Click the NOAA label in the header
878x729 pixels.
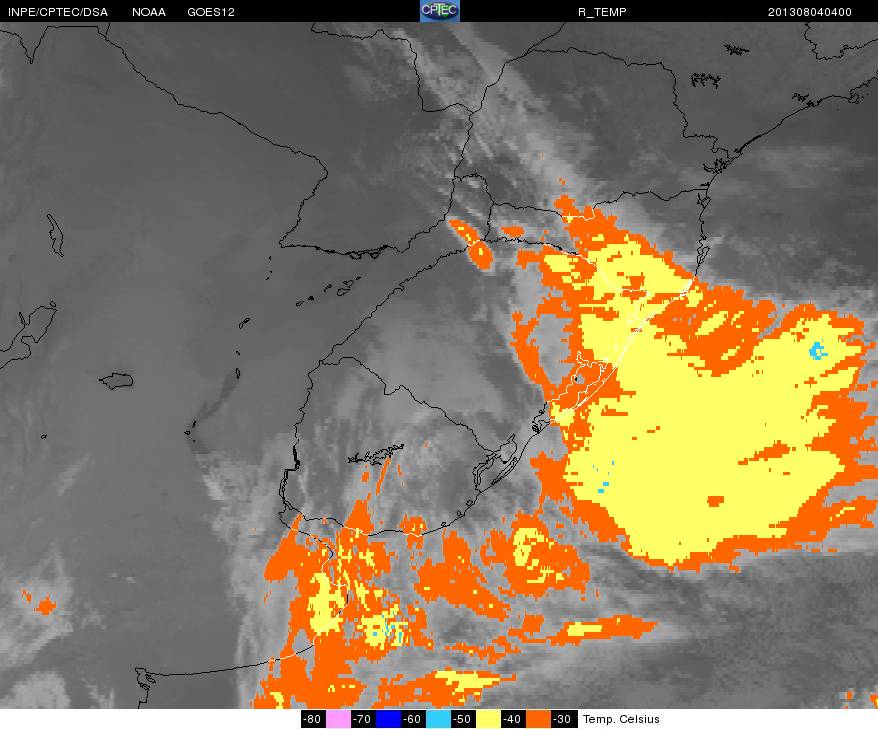pos(149,12)
